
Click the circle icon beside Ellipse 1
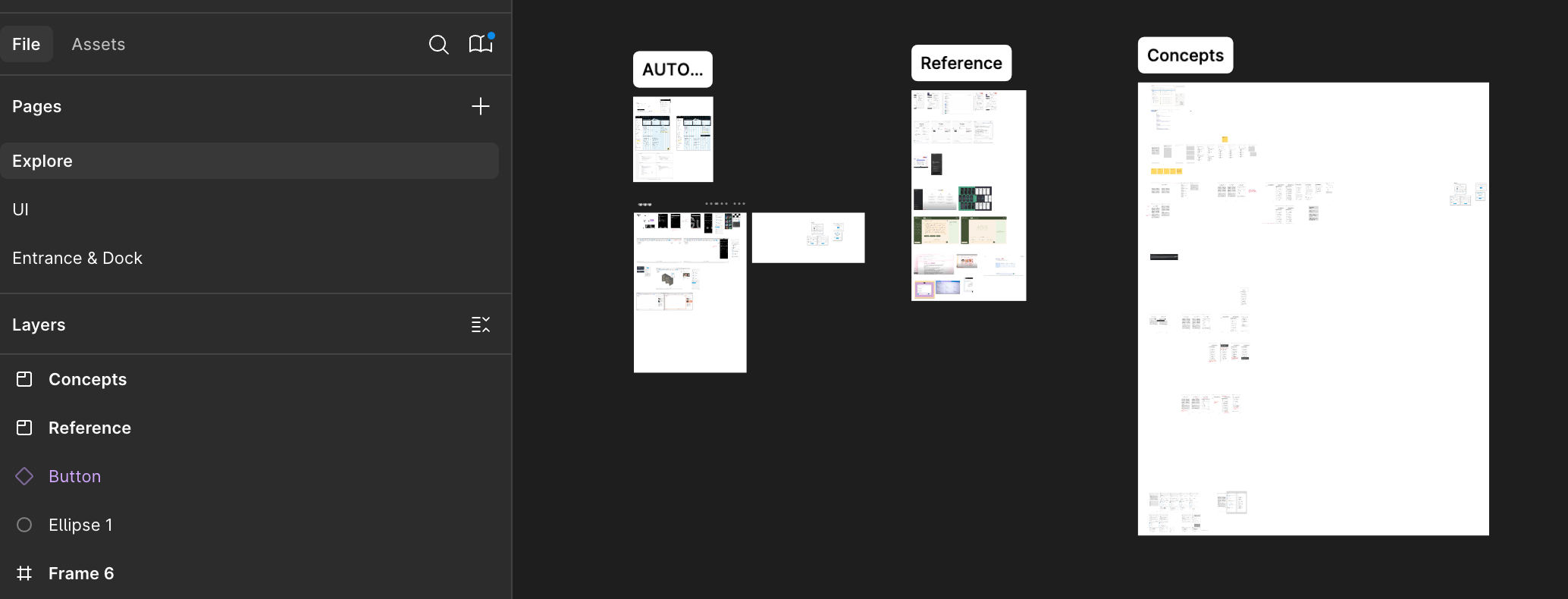(x=24, y=525)
